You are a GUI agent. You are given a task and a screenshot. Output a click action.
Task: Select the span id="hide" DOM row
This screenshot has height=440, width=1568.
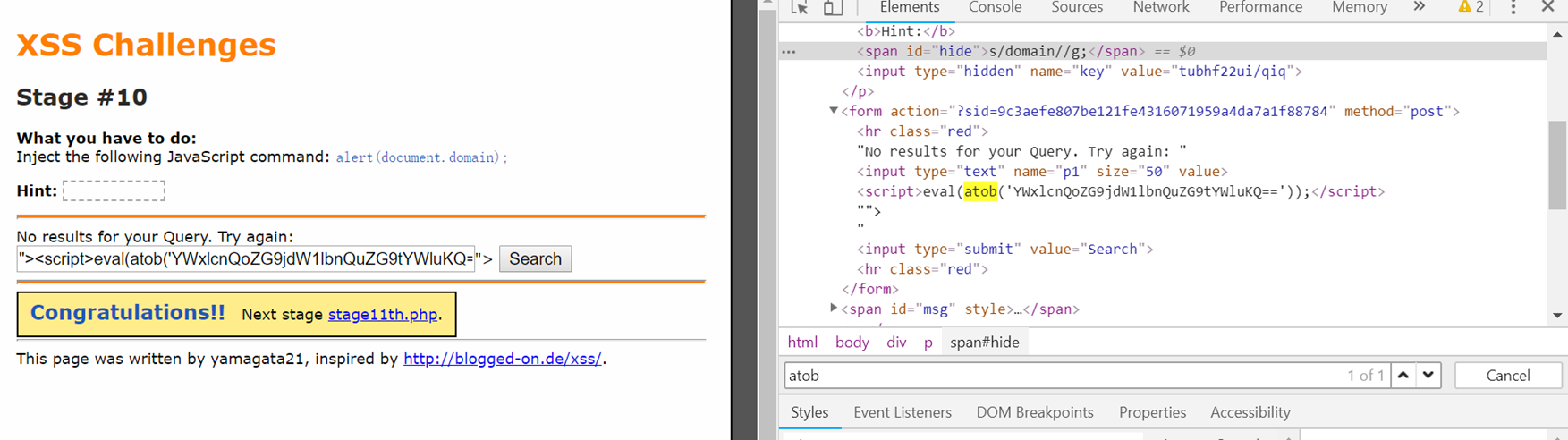[1163, 51]
